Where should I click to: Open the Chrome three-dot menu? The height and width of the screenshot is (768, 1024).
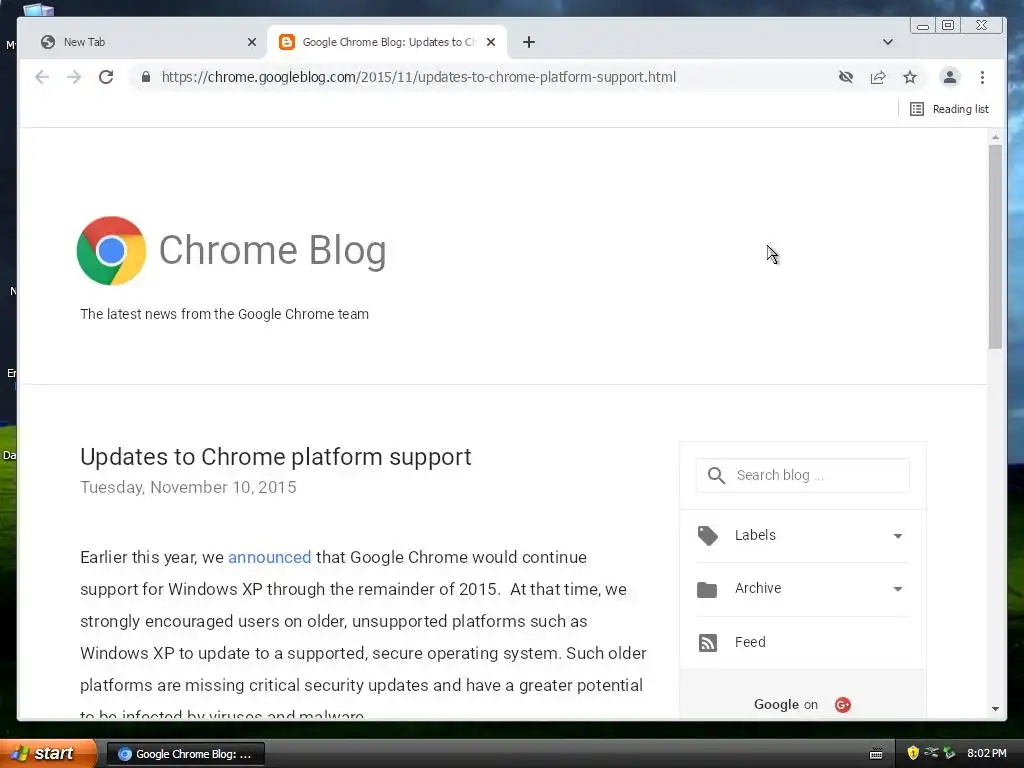pyautogui.click(x=982, y=77)
